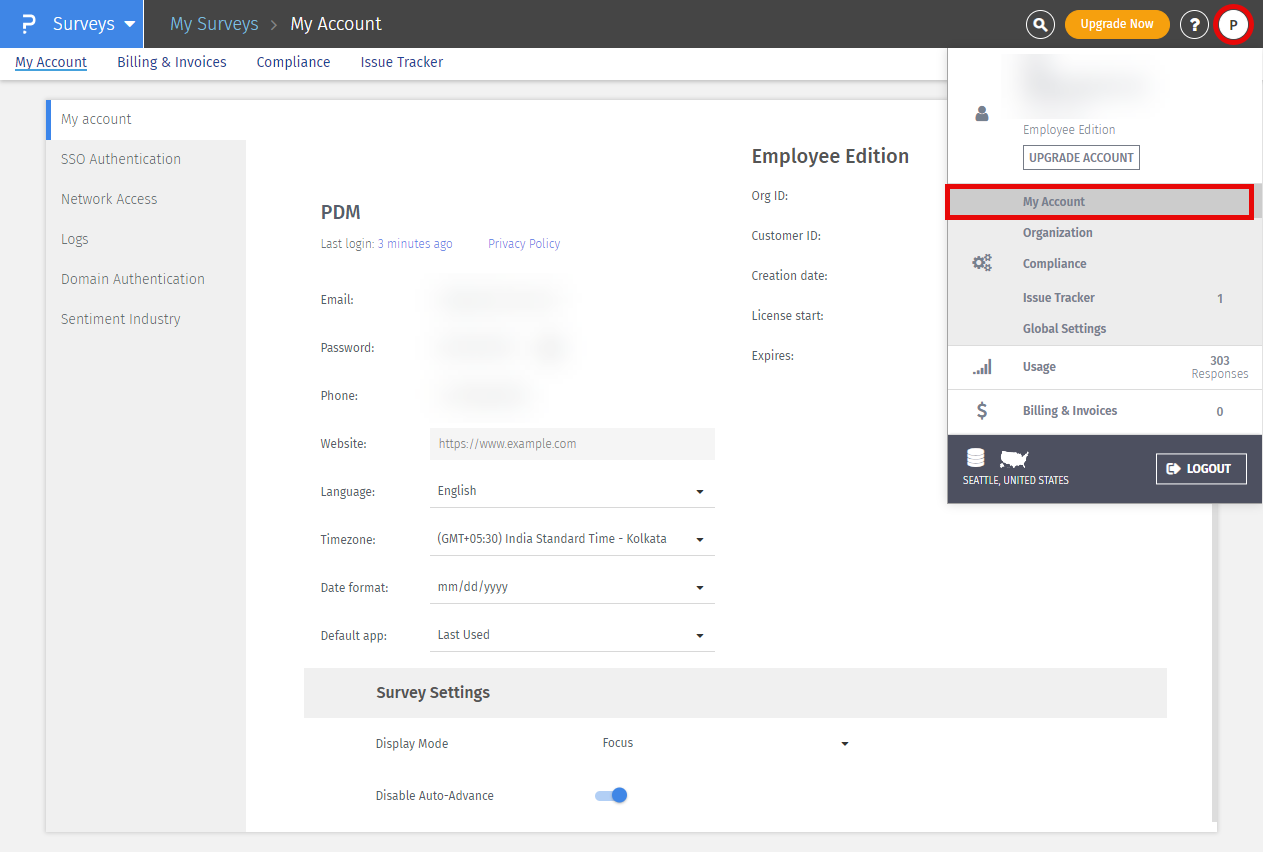Open the Privacy Policy link
The height and width of the screenshot is (852, 1263).
pyautogui.click(x=524, y=244)
